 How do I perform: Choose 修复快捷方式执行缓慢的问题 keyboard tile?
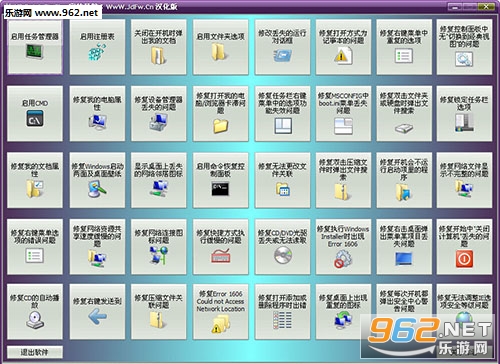click(x=221, y=247)
